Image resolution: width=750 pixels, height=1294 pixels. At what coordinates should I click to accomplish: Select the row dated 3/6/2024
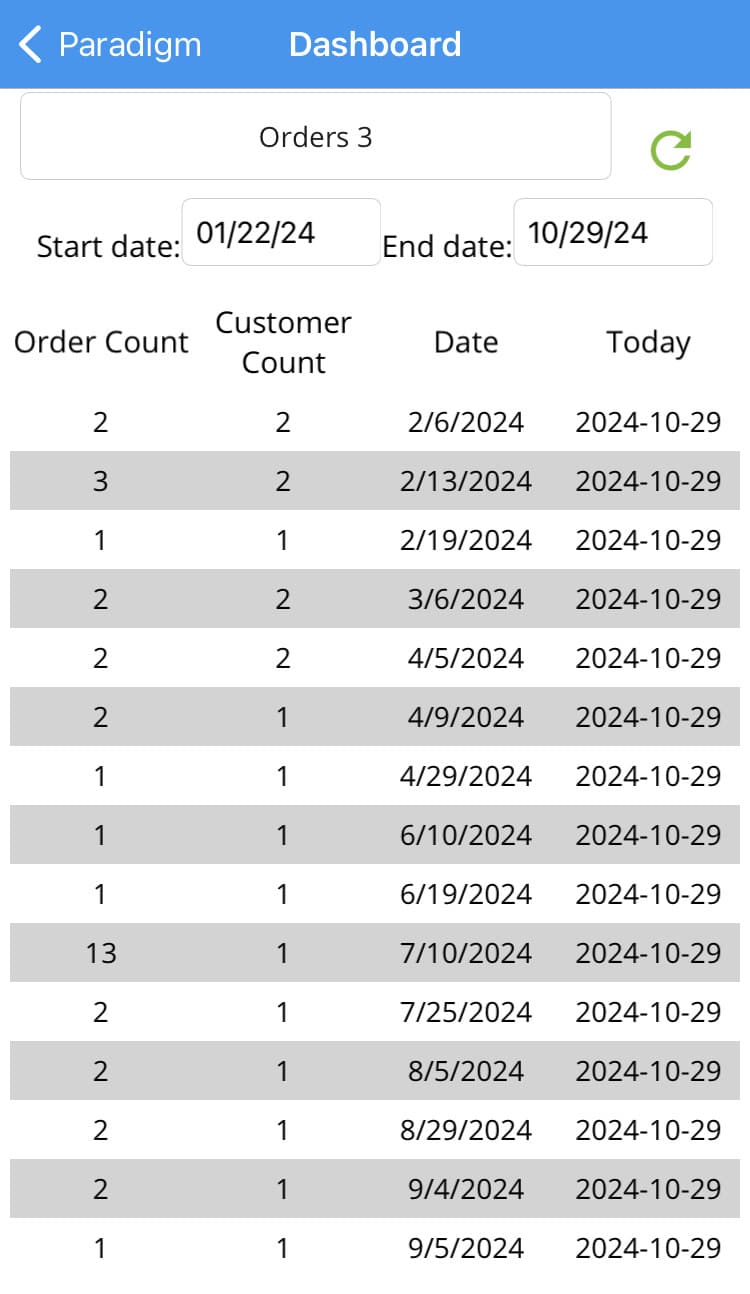click(375, 599)
